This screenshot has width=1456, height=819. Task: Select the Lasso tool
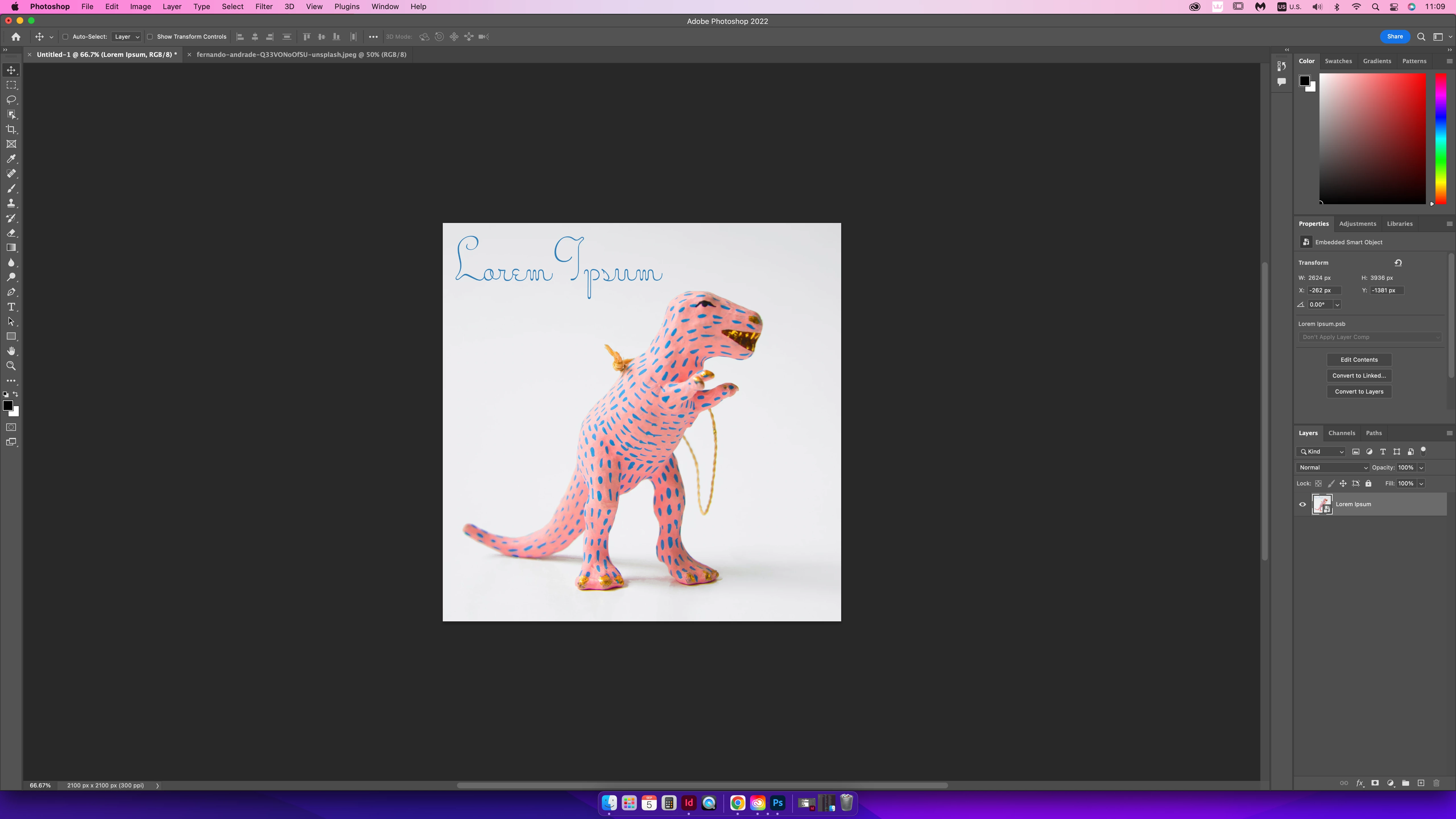(x=11, y=100)
